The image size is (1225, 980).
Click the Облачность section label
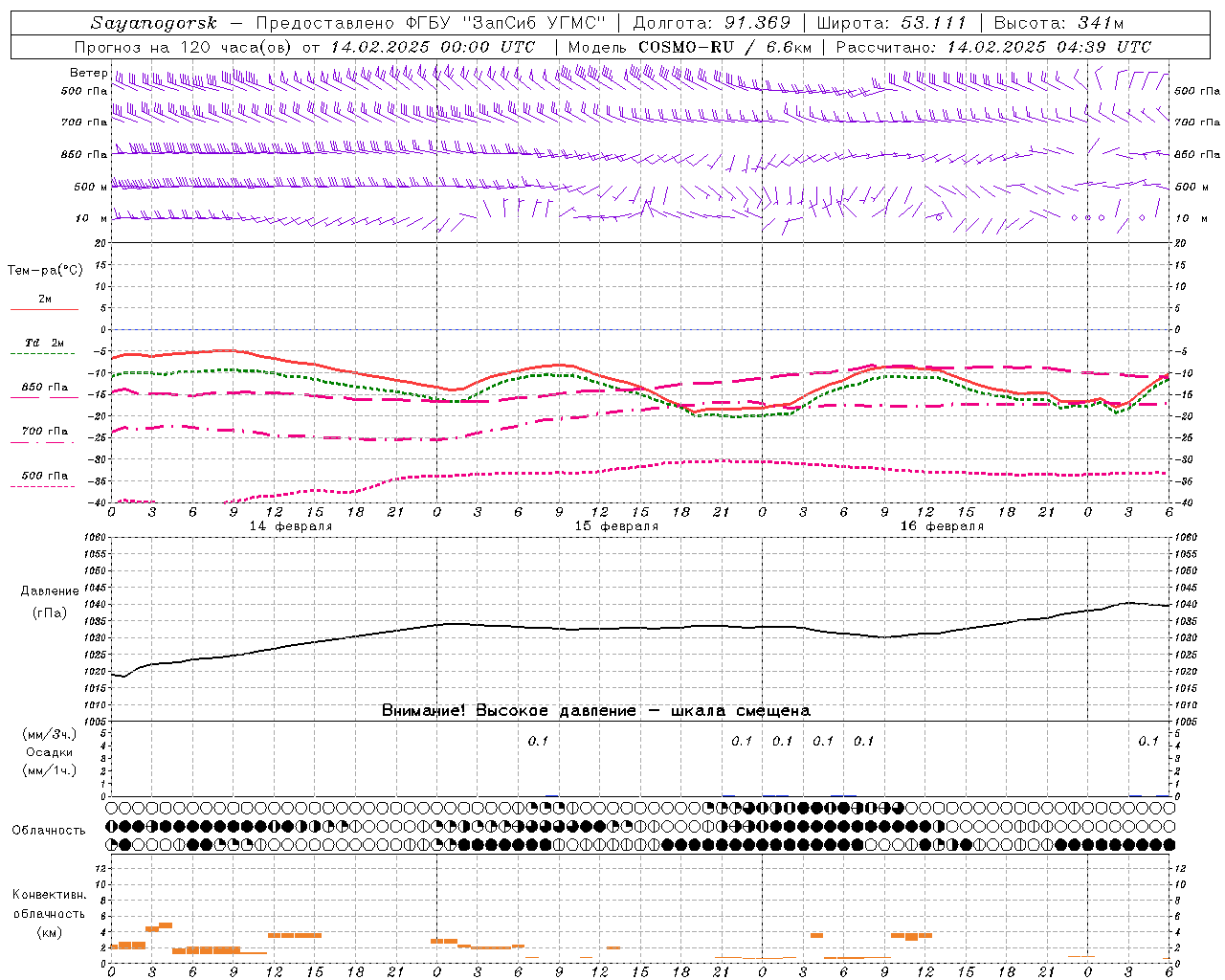tap(49, 831)
